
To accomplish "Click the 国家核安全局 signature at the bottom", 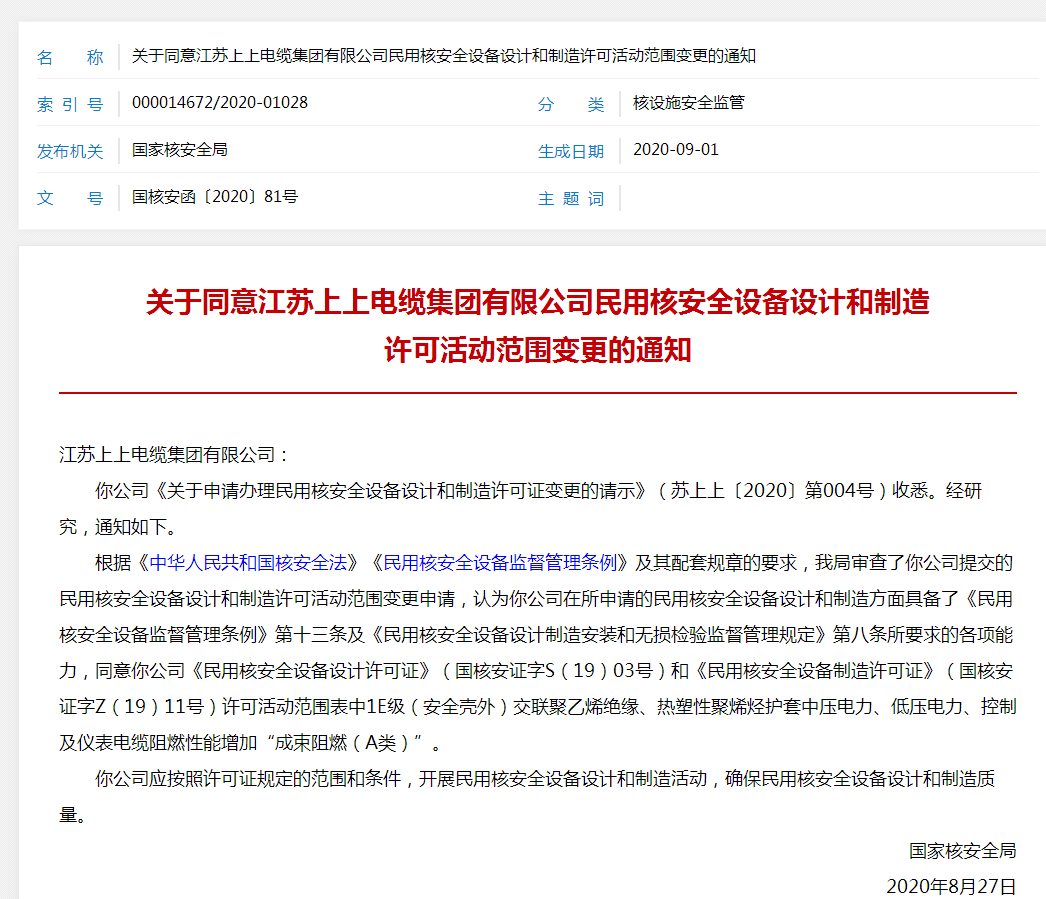I will (962, 850).
